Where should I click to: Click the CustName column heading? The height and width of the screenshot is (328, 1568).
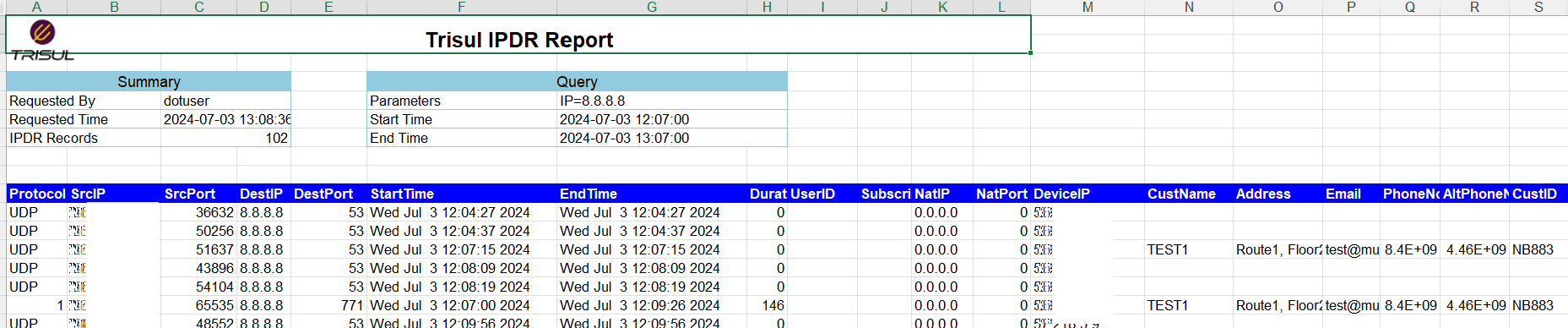1188,194
